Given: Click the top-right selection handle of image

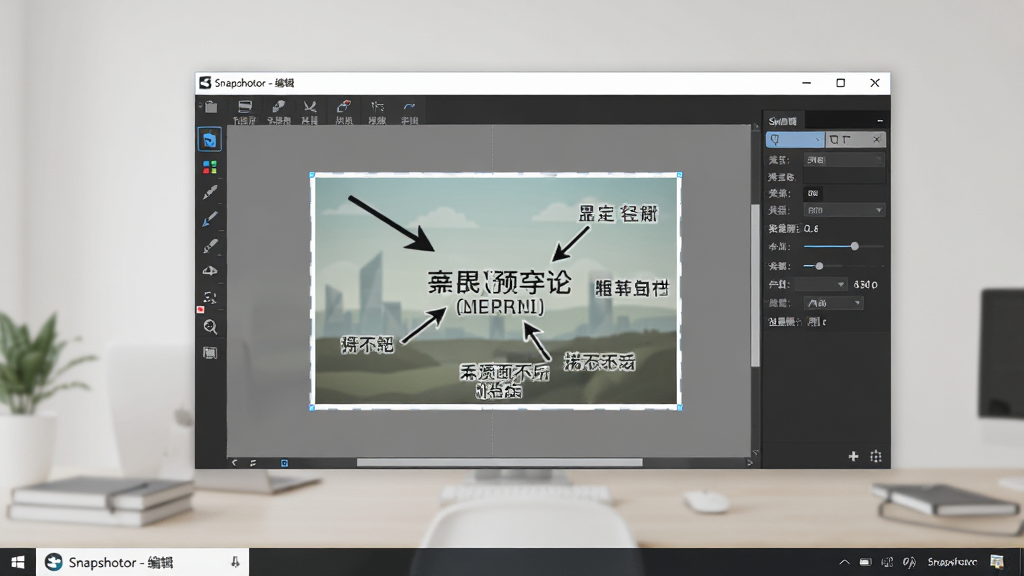Looking at the screenshot, I should tap(679, 175).
